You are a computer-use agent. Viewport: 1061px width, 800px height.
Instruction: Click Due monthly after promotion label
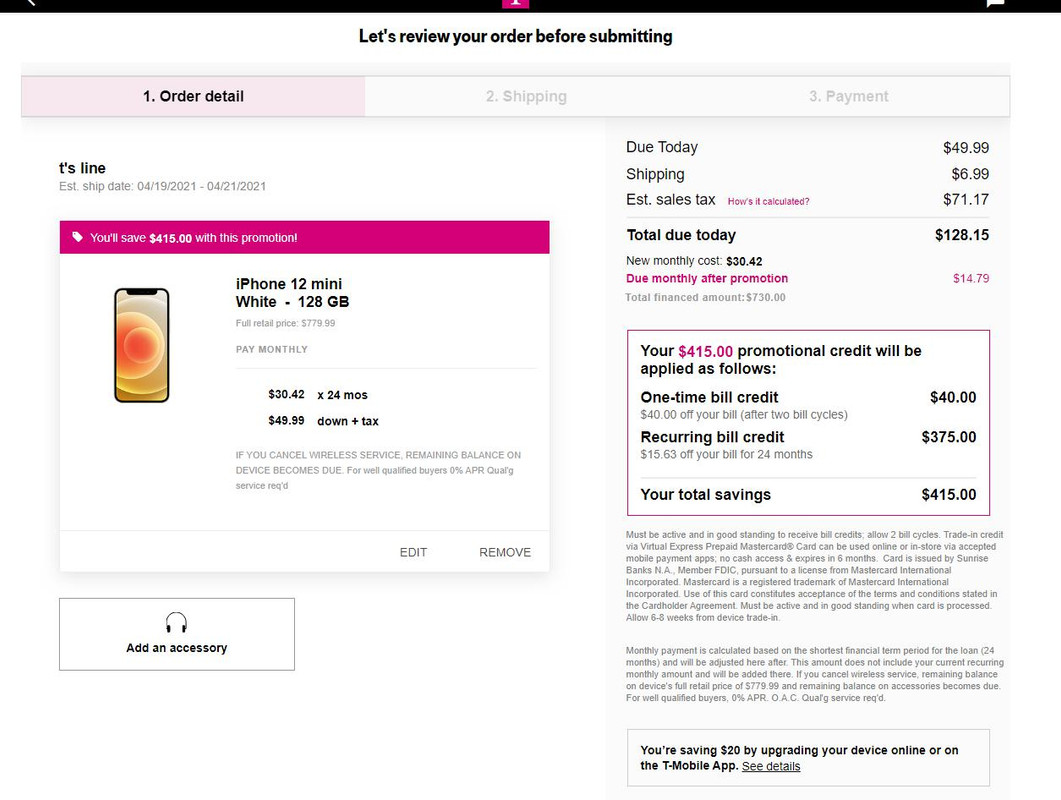pos(706,278)
